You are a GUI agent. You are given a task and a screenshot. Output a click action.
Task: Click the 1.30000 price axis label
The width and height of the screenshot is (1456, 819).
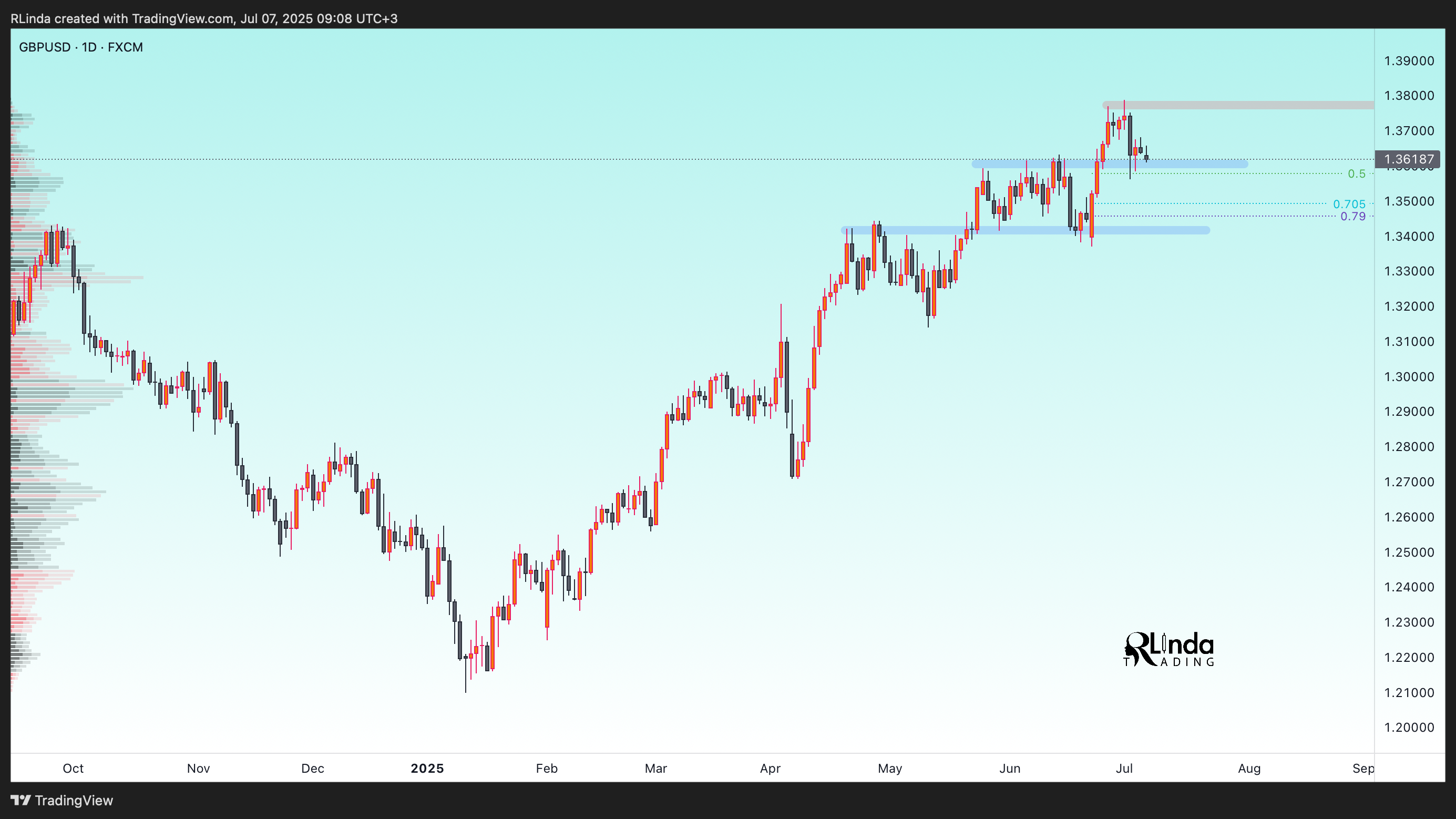tap(1409, 376)
